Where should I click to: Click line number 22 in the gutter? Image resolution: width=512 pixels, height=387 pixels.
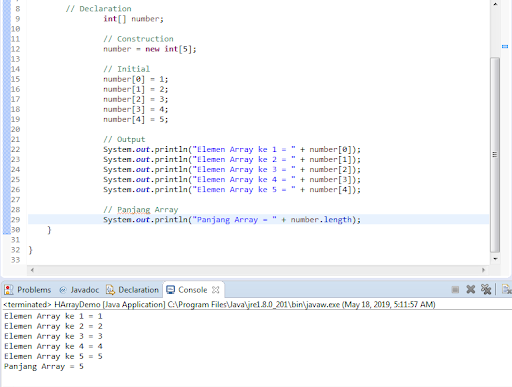[x=15, y=149]
